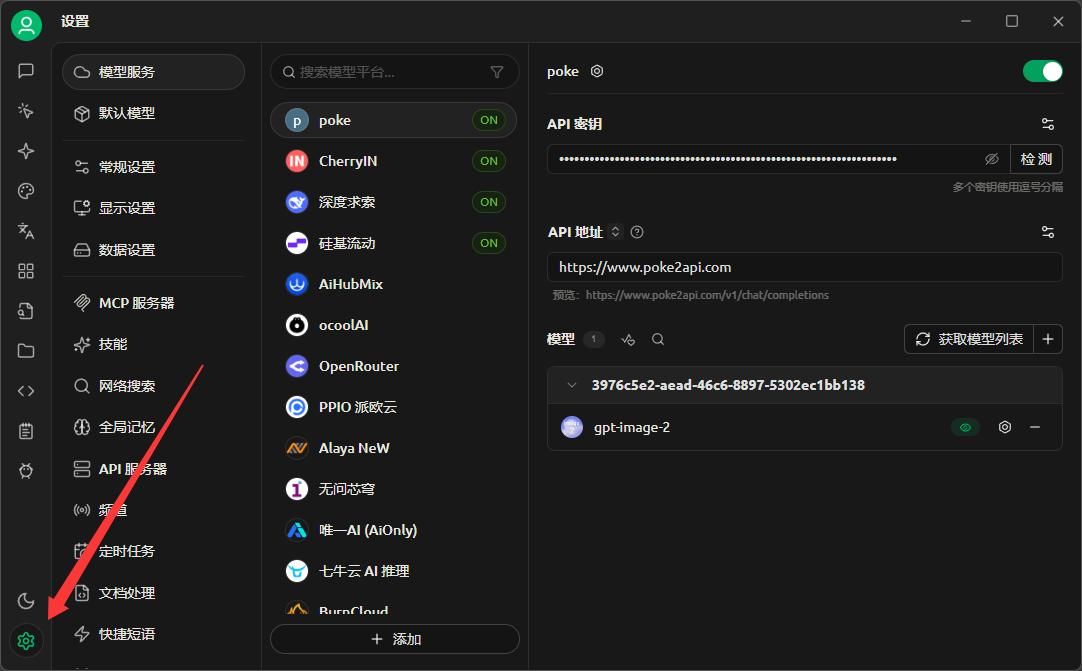Open 定时任务 settings section

pyautogui.click(x=153, y=552)
